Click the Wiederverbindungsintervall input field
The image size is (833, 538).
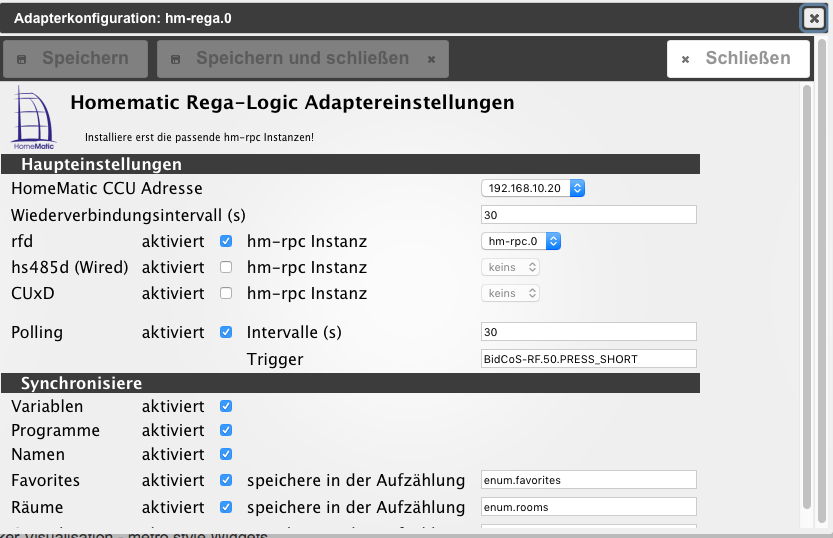click(588, 215)
